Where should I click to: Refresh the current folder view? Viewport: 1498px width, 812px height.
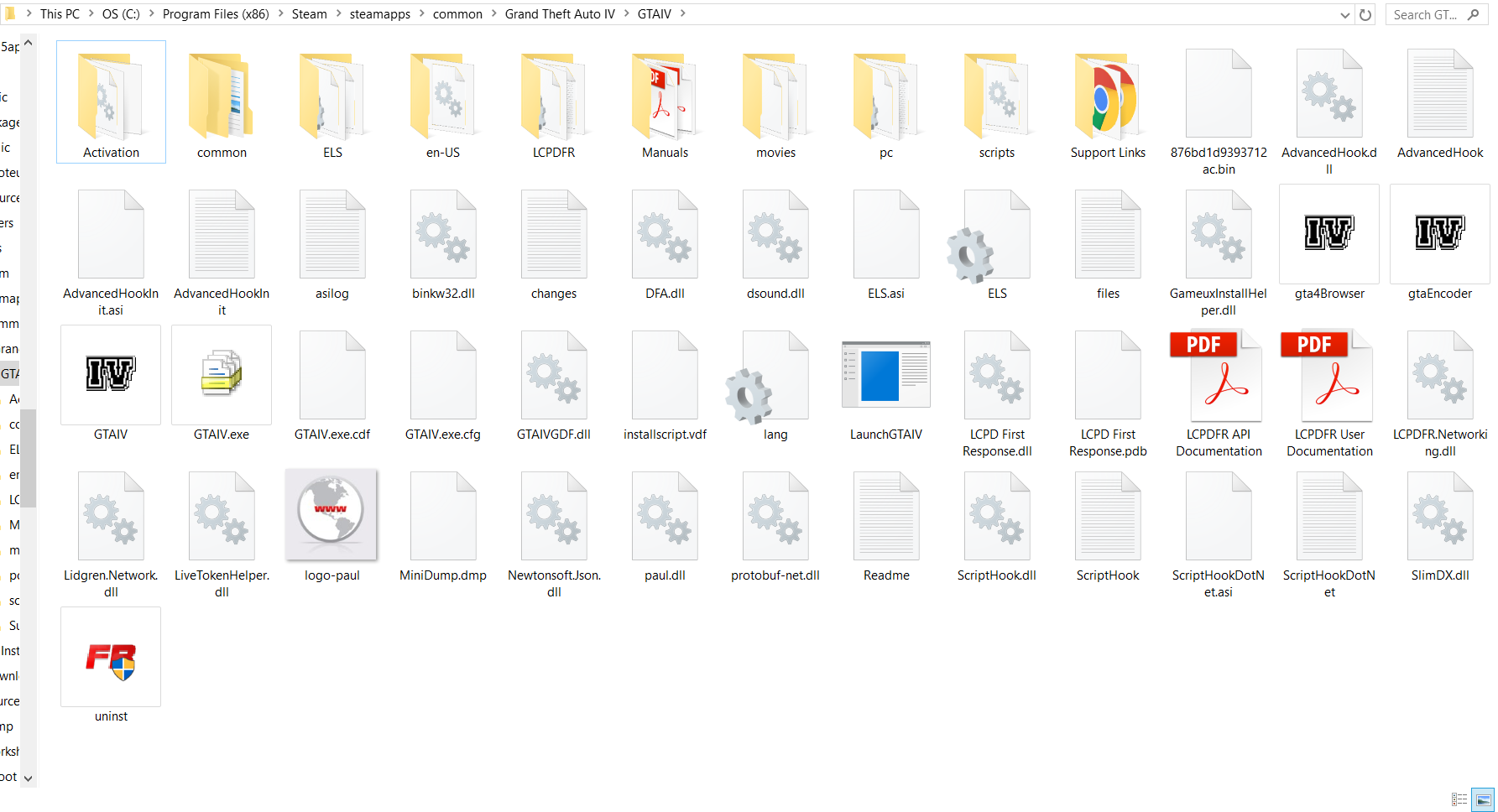[1365, 14]
